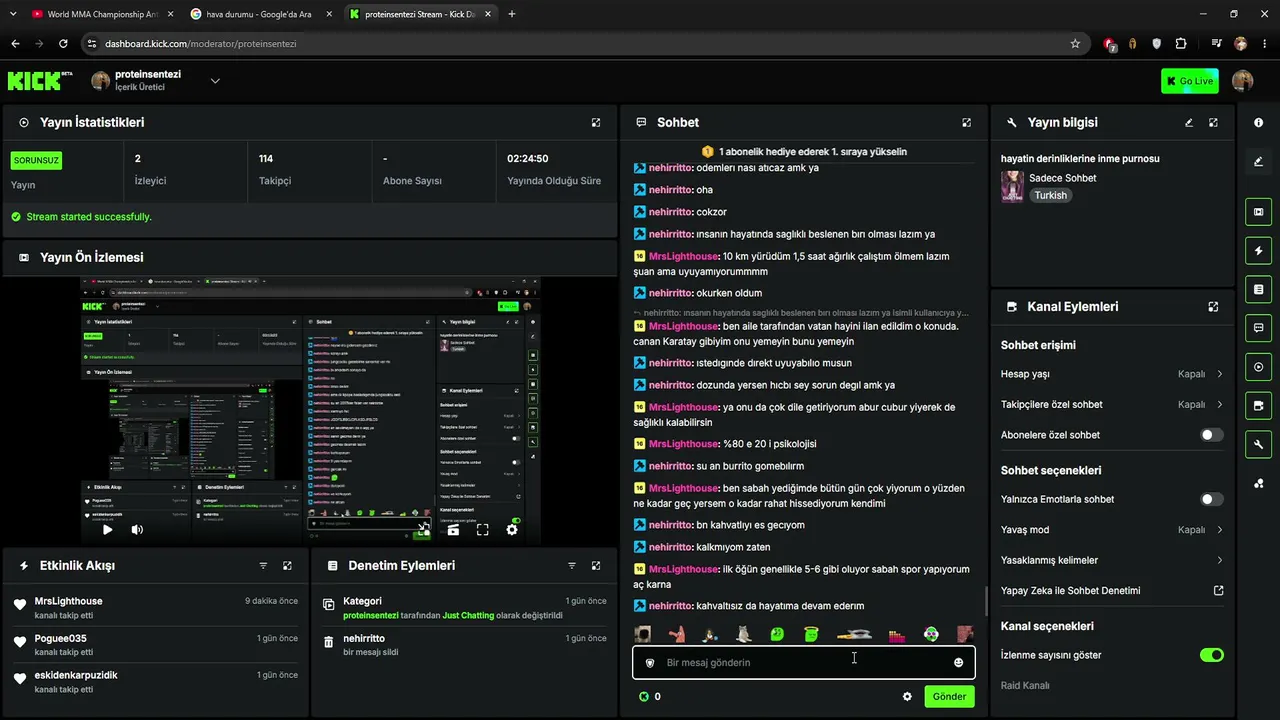Screen dimensions: 1280x720
Task: Enter fullscreen on the stream preview
Action: (x=482, y=530)
